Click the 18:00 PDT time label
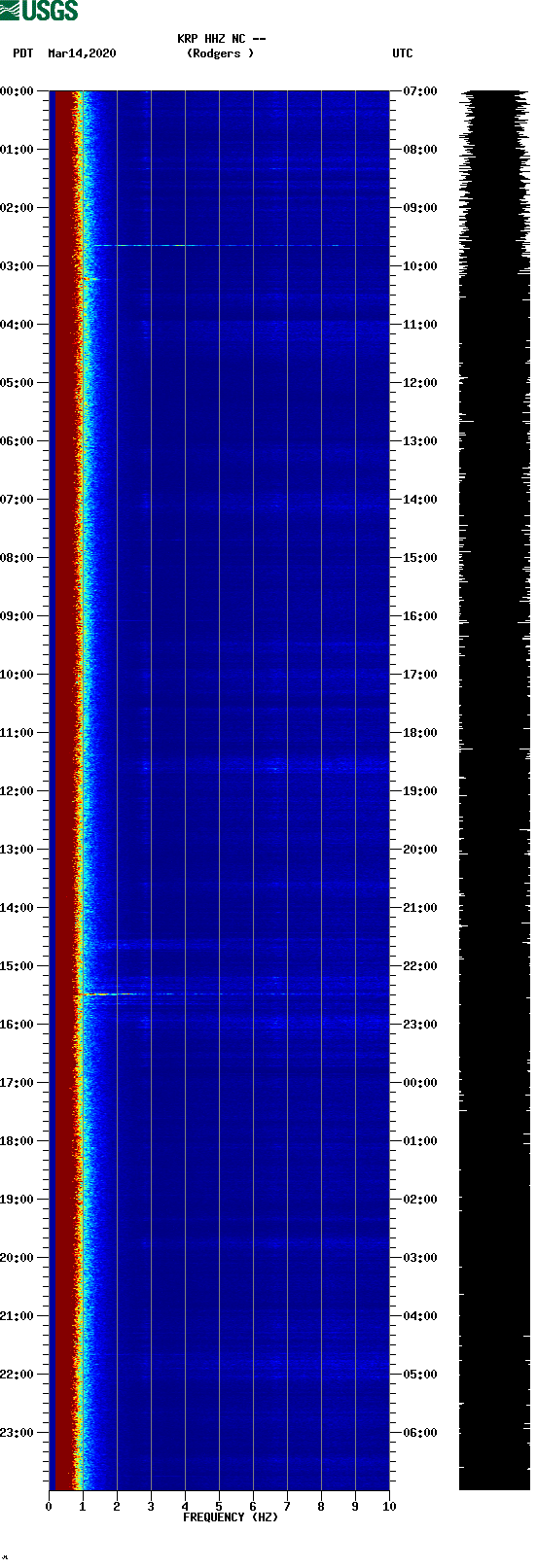Image resolution: width=537 pixels, height=1568 pixels. [x=18, y=1141]
